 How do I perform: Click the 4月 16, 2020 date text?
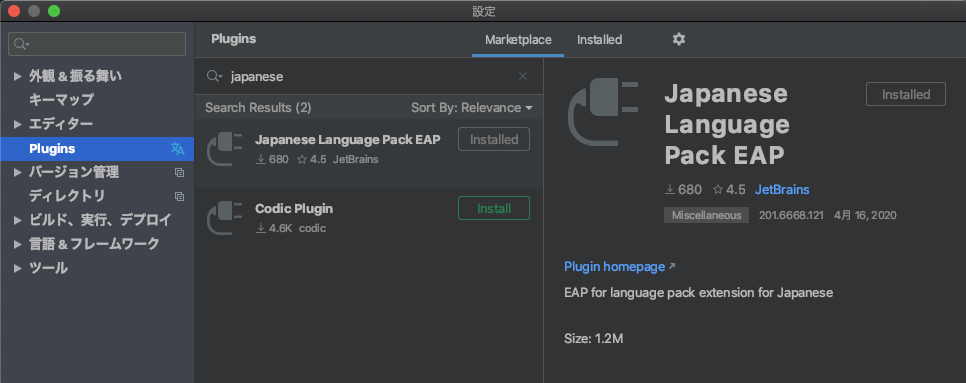865,216
